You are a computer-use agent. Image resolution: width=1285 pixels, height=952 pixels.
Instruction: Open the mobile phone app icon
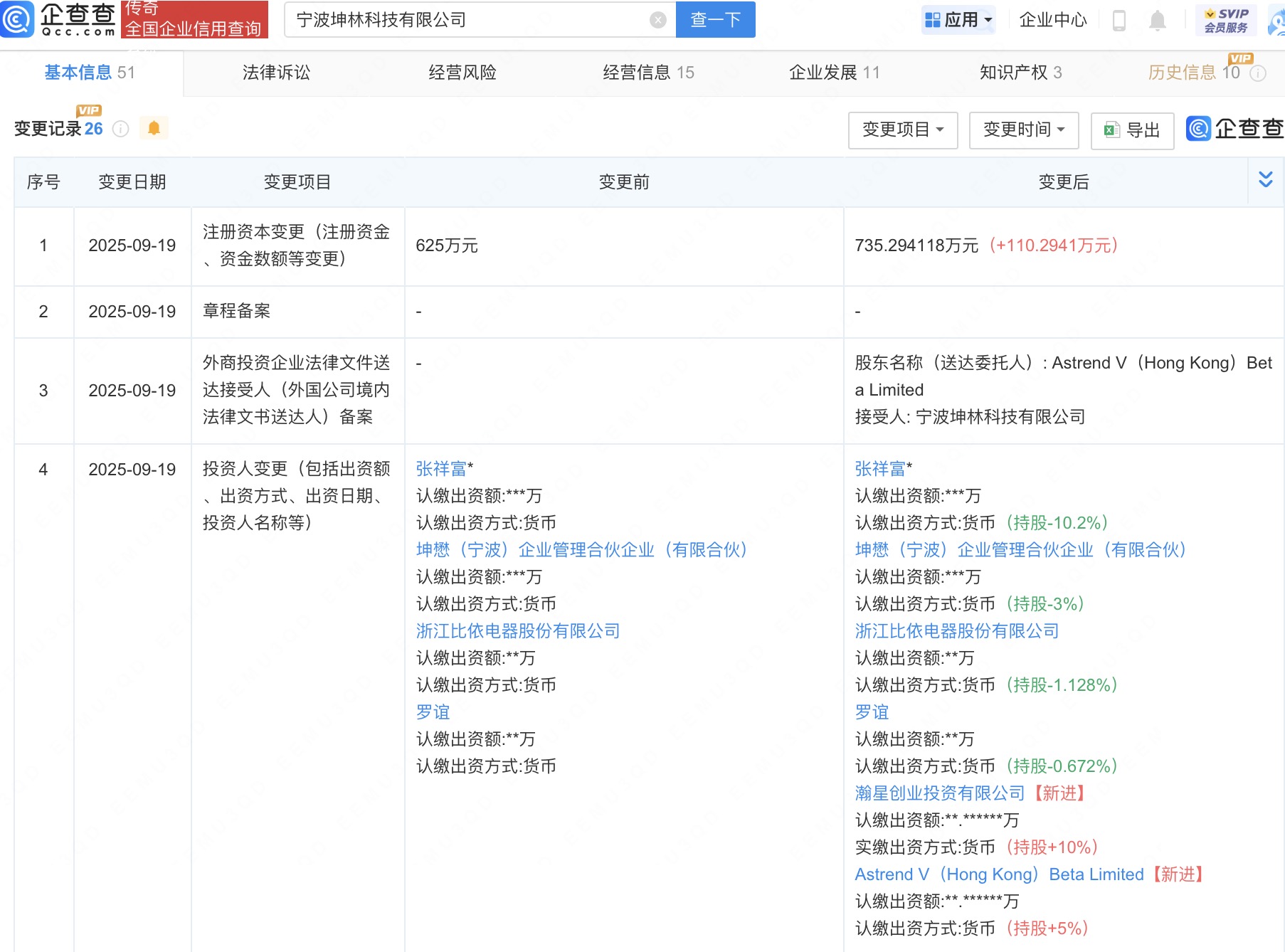[x=1119, y=21]
